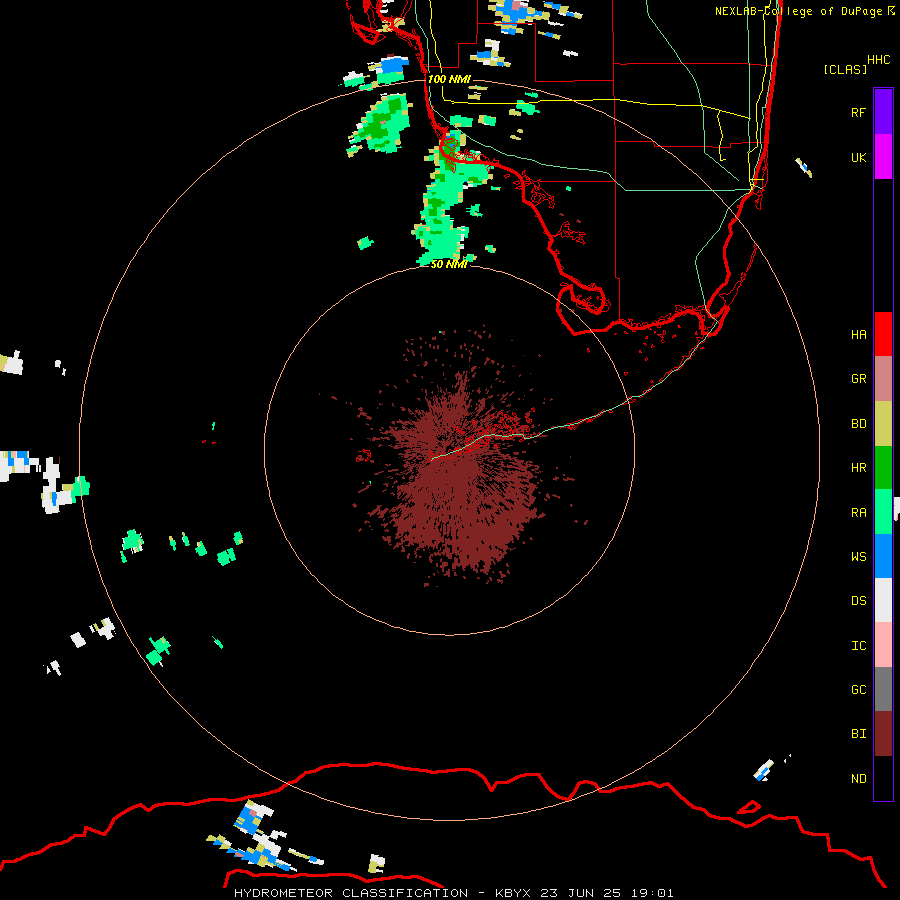Click the [CLAS] units label

(845, 69)
